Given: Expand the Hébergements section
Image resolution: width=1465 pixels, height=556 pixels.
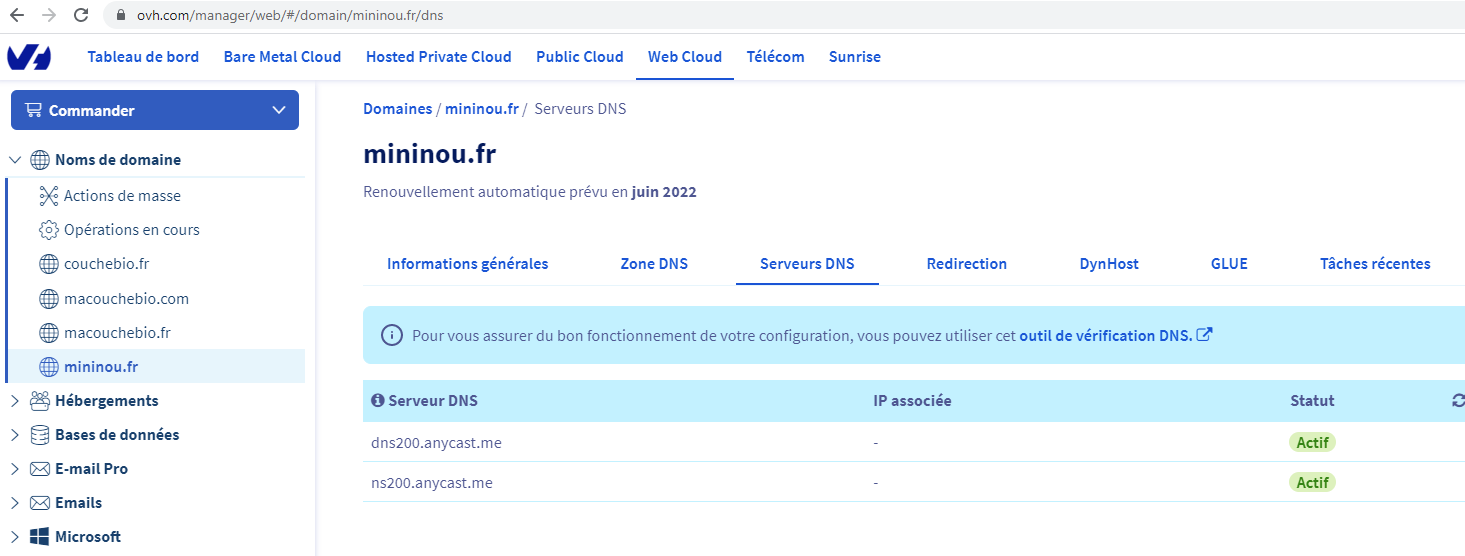Looking at the screenshot, I should pos(15,401).
